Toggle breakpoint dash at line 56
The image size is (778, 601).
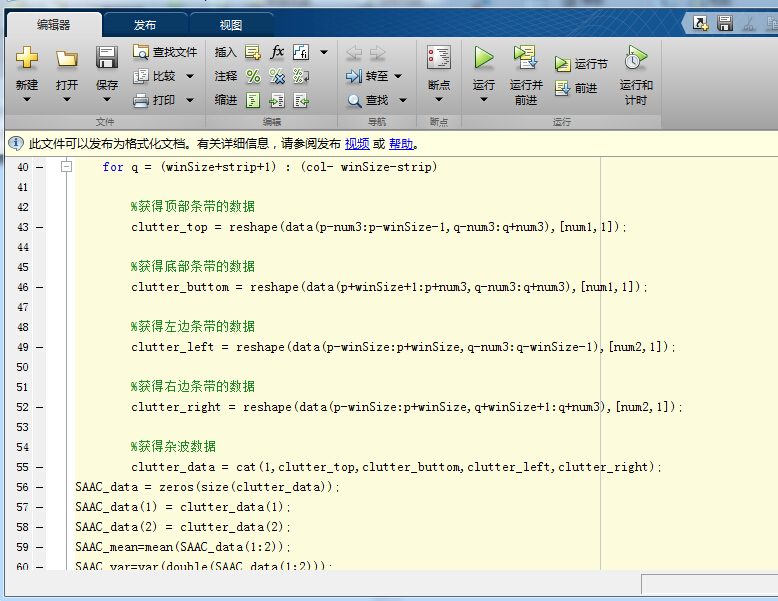(x=40, y=487)
